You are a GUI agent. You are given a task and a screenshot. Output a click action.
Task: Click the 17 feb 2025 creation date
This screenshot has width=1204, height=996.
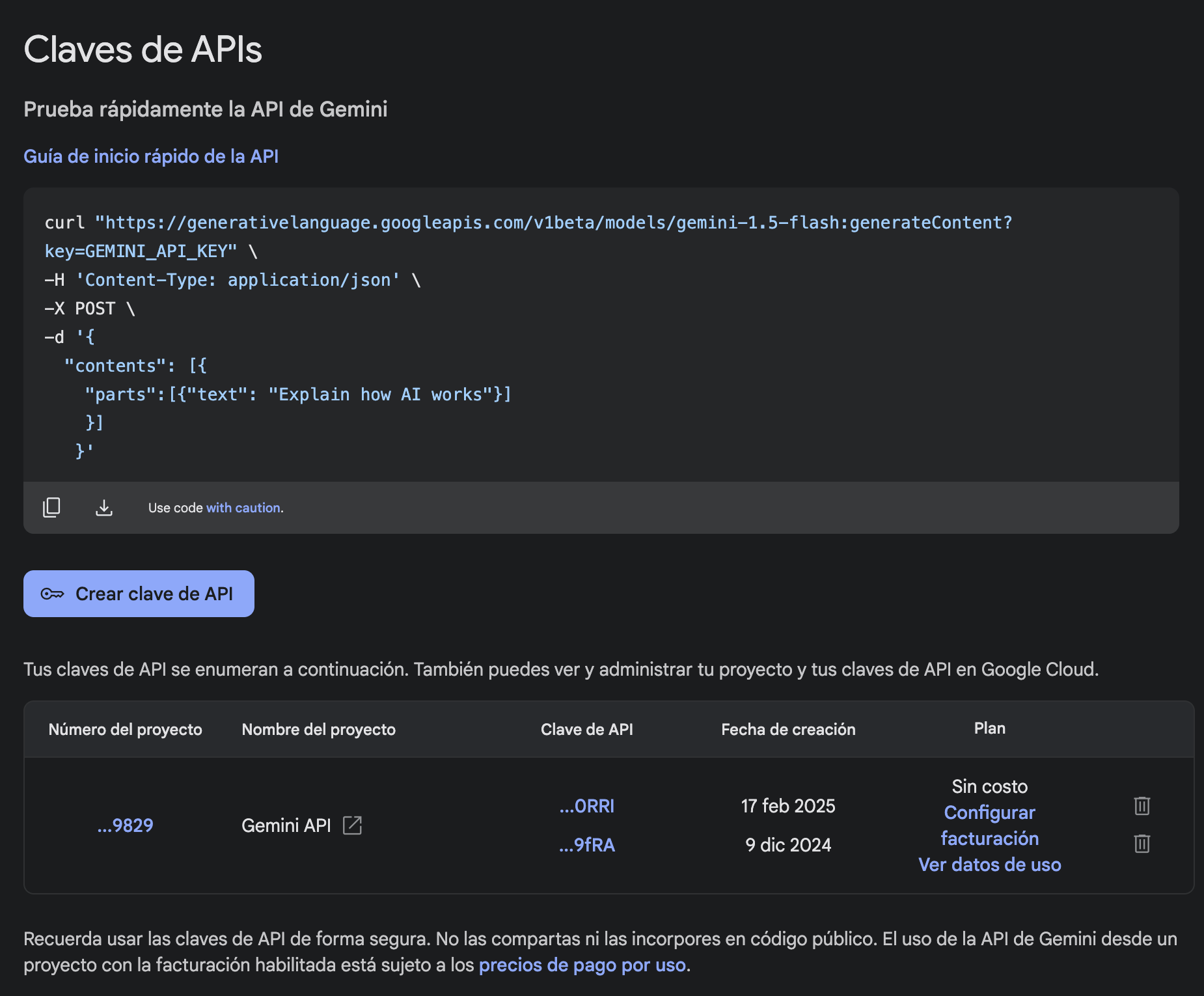point(788,806)
